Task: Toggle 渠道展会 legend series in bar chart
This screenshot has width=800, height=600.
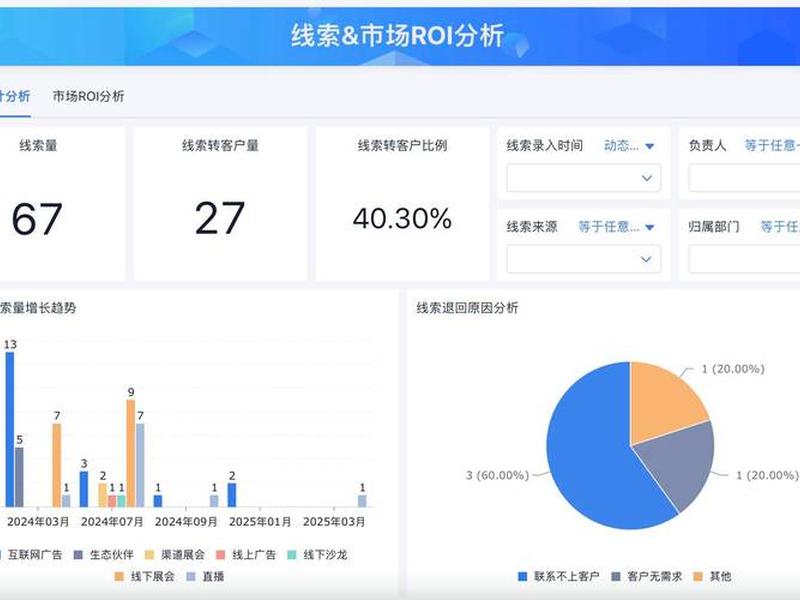Action: point(174,555)
